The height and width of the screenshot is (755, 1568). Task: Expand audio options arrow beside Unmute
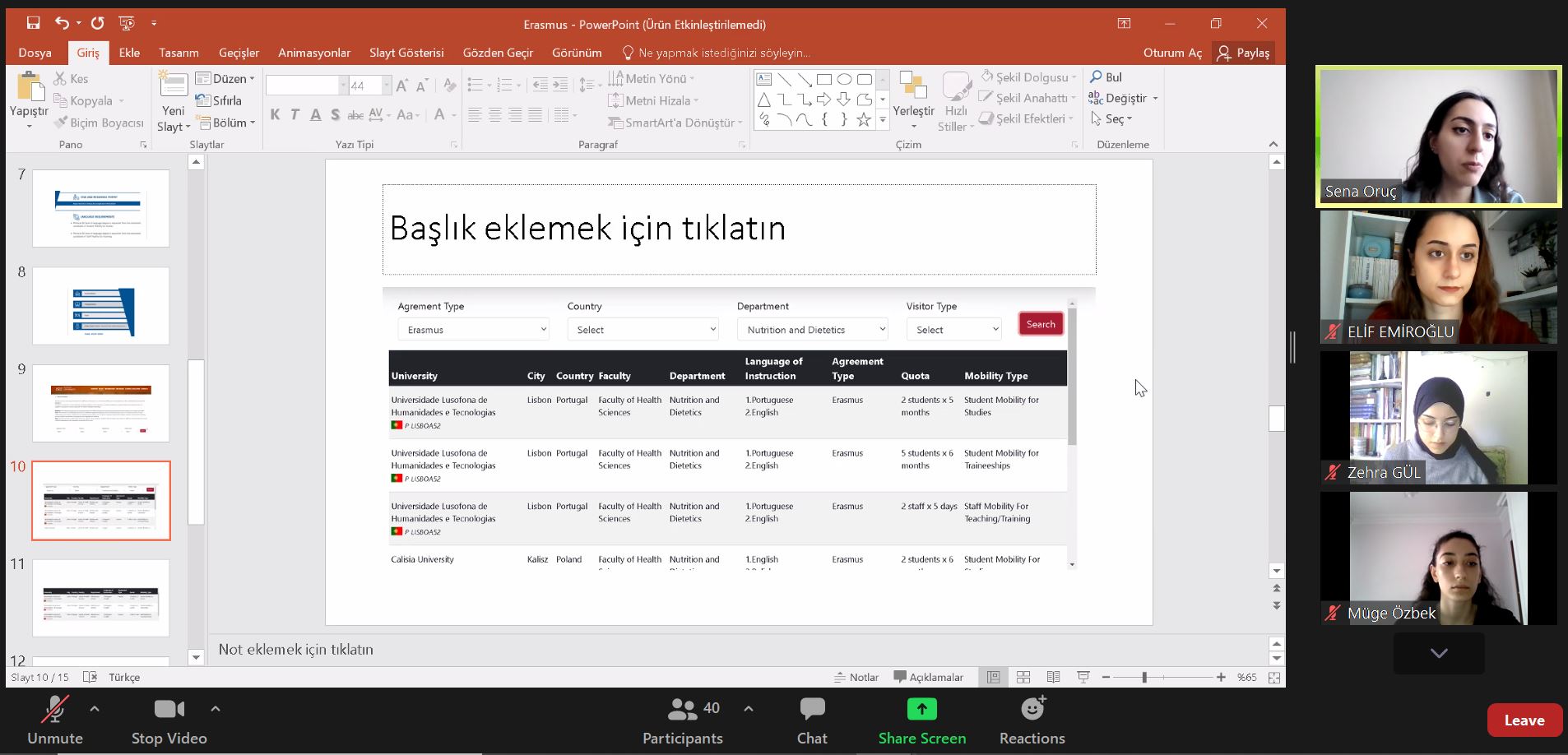(95, 708)
